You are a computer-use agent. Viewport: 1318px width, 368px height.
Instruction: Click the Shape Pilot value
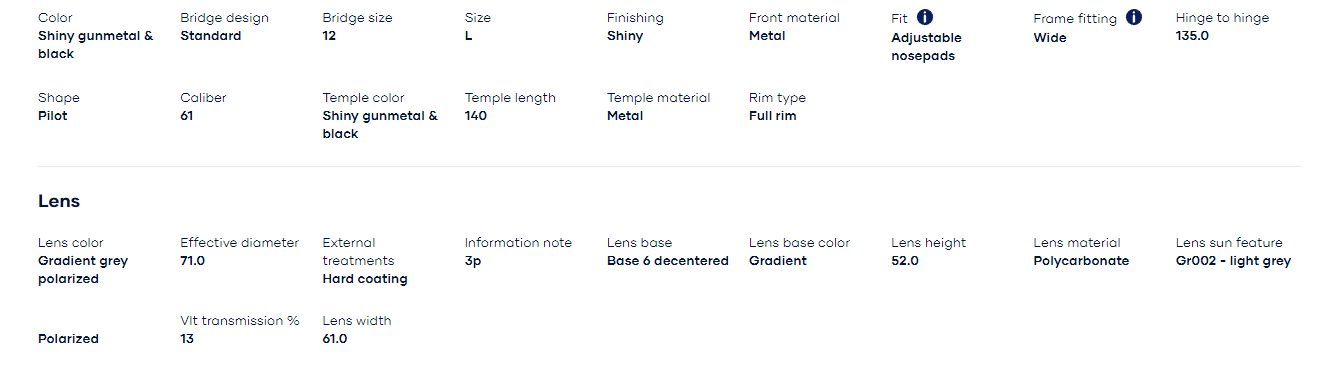53,116
